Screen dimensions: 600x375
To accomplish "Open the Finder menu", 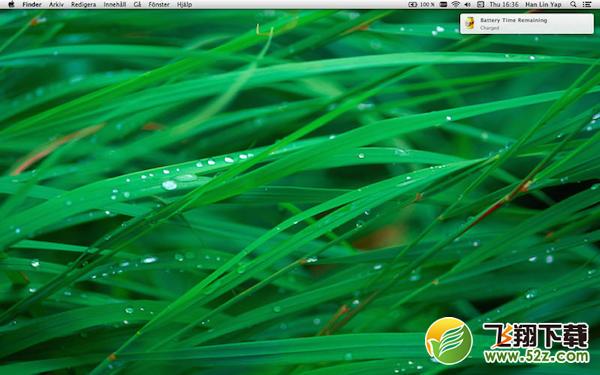I will coord(32,5).
